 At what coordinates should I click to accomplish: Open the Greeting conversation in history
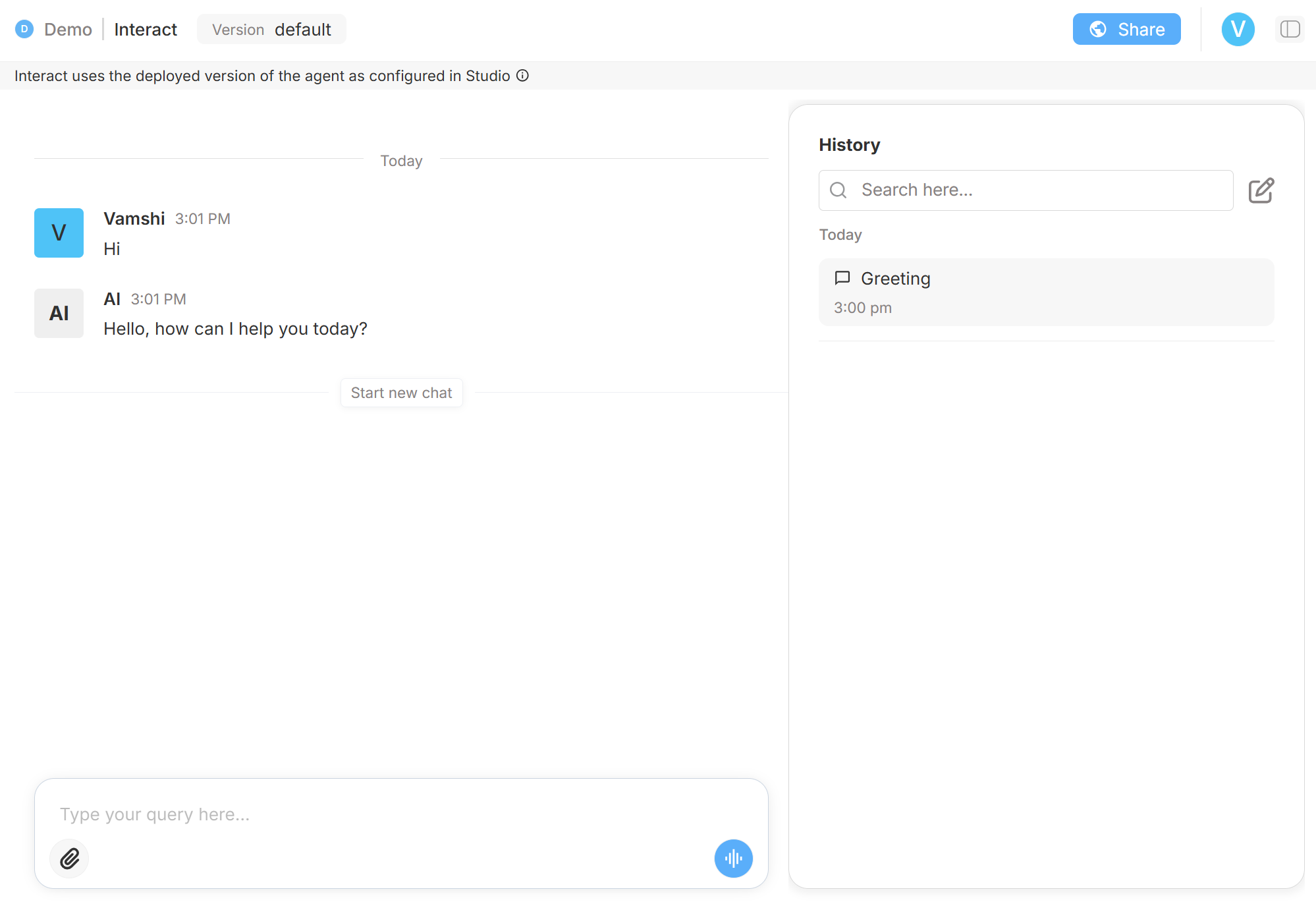coord(1046,293)
